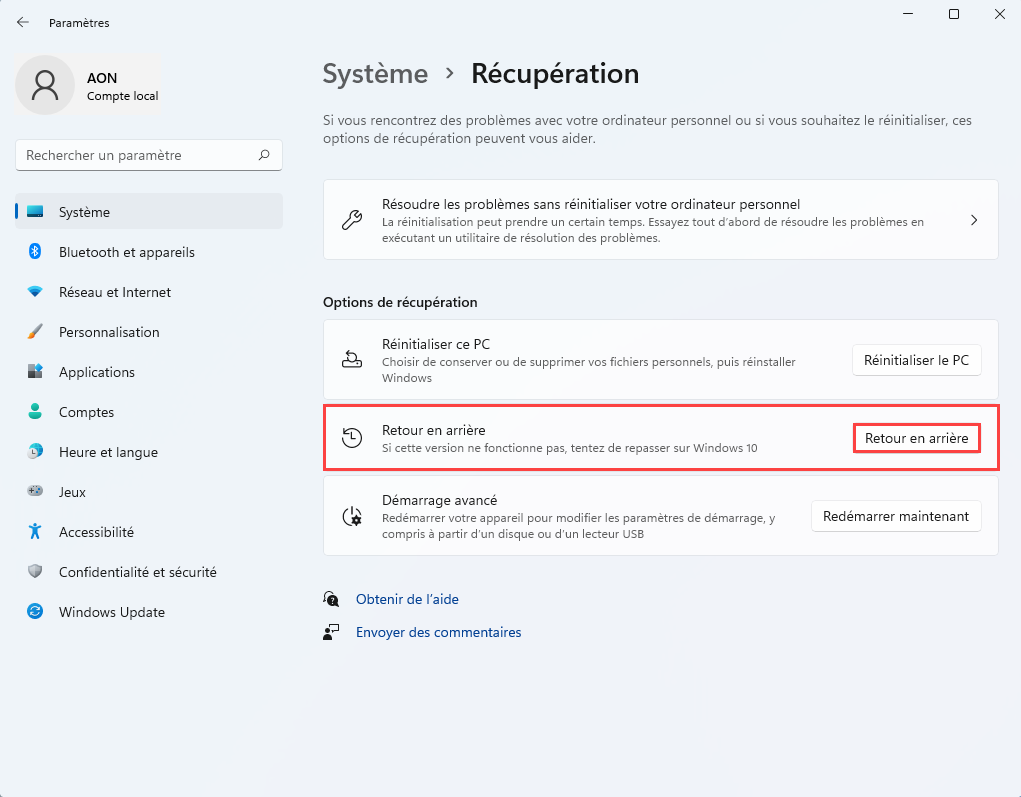Select Applications in the sidebar
1021x797 pixels.
[96, 372]
